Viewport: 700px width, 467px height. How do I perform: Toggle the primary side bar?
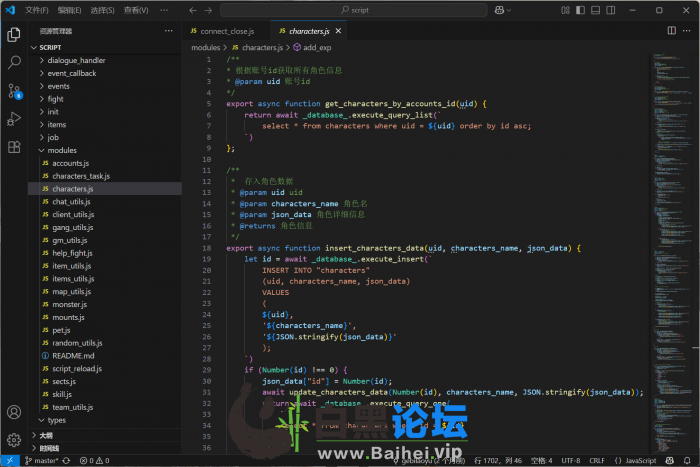click(x=580, y=10)
